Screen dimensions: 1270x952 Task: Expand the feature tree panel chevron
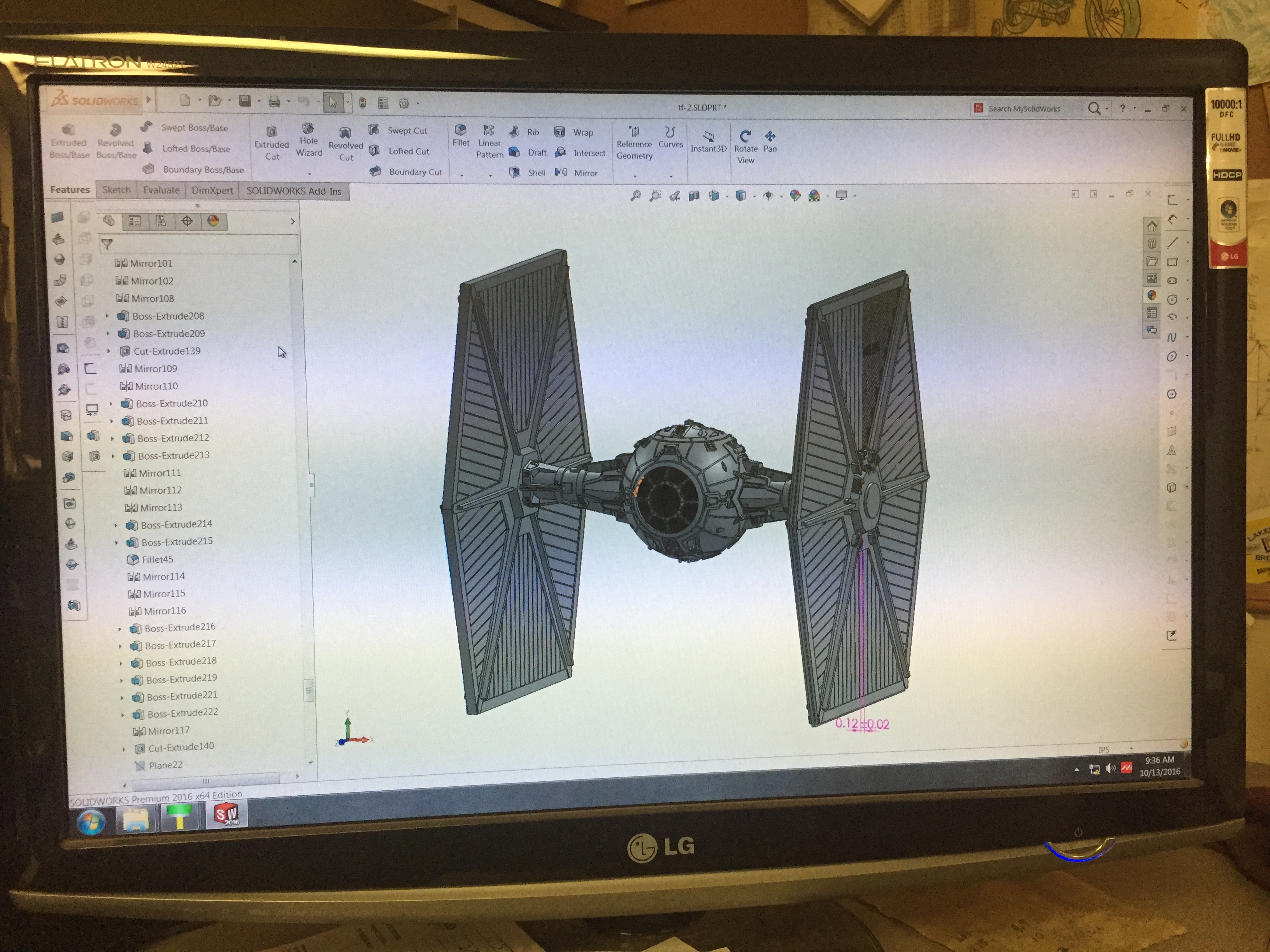tap(293, 222)
